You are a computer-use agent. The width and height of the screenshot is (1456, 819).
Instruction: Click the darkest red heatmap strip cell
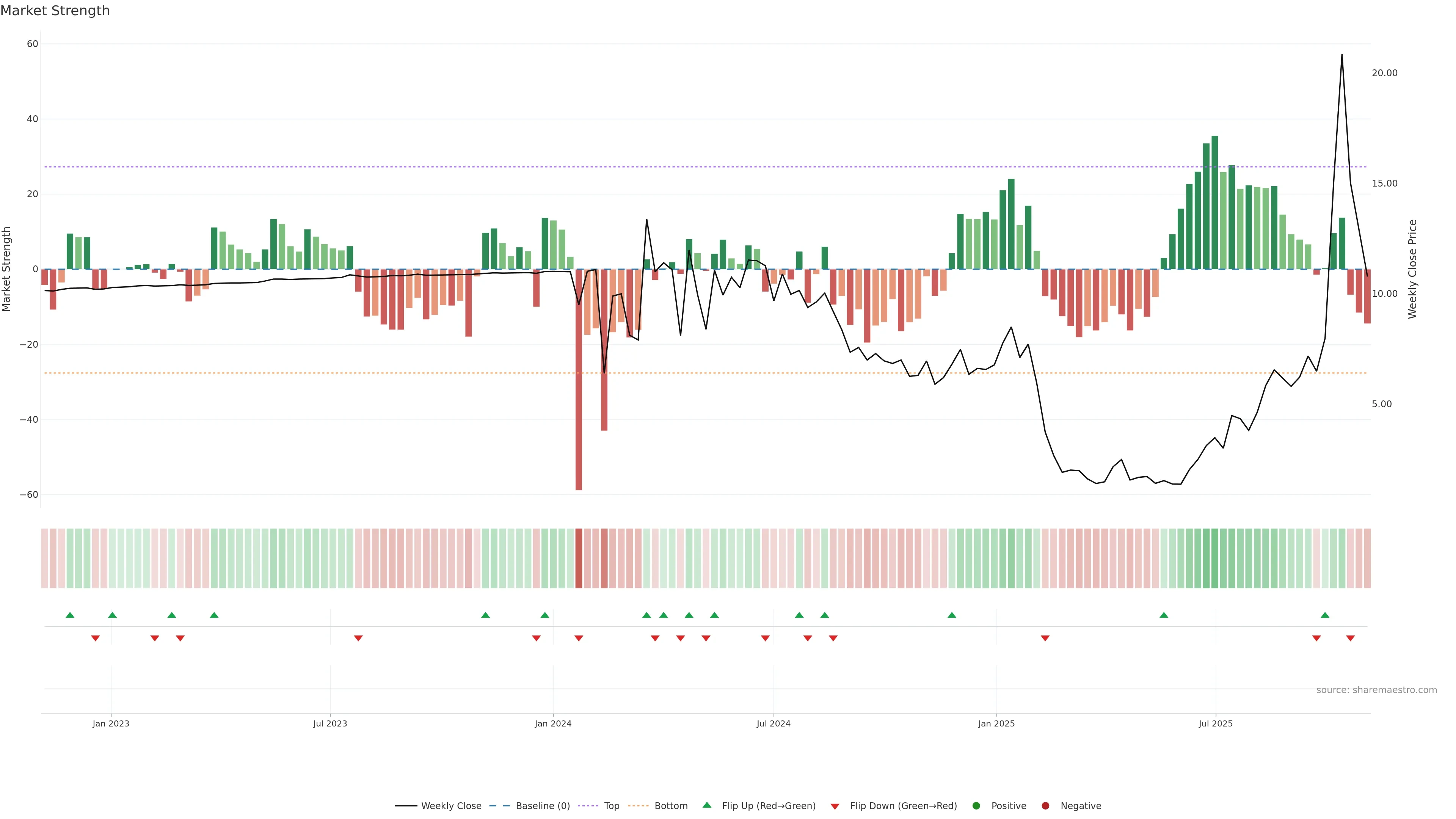(x=578, y=558)
